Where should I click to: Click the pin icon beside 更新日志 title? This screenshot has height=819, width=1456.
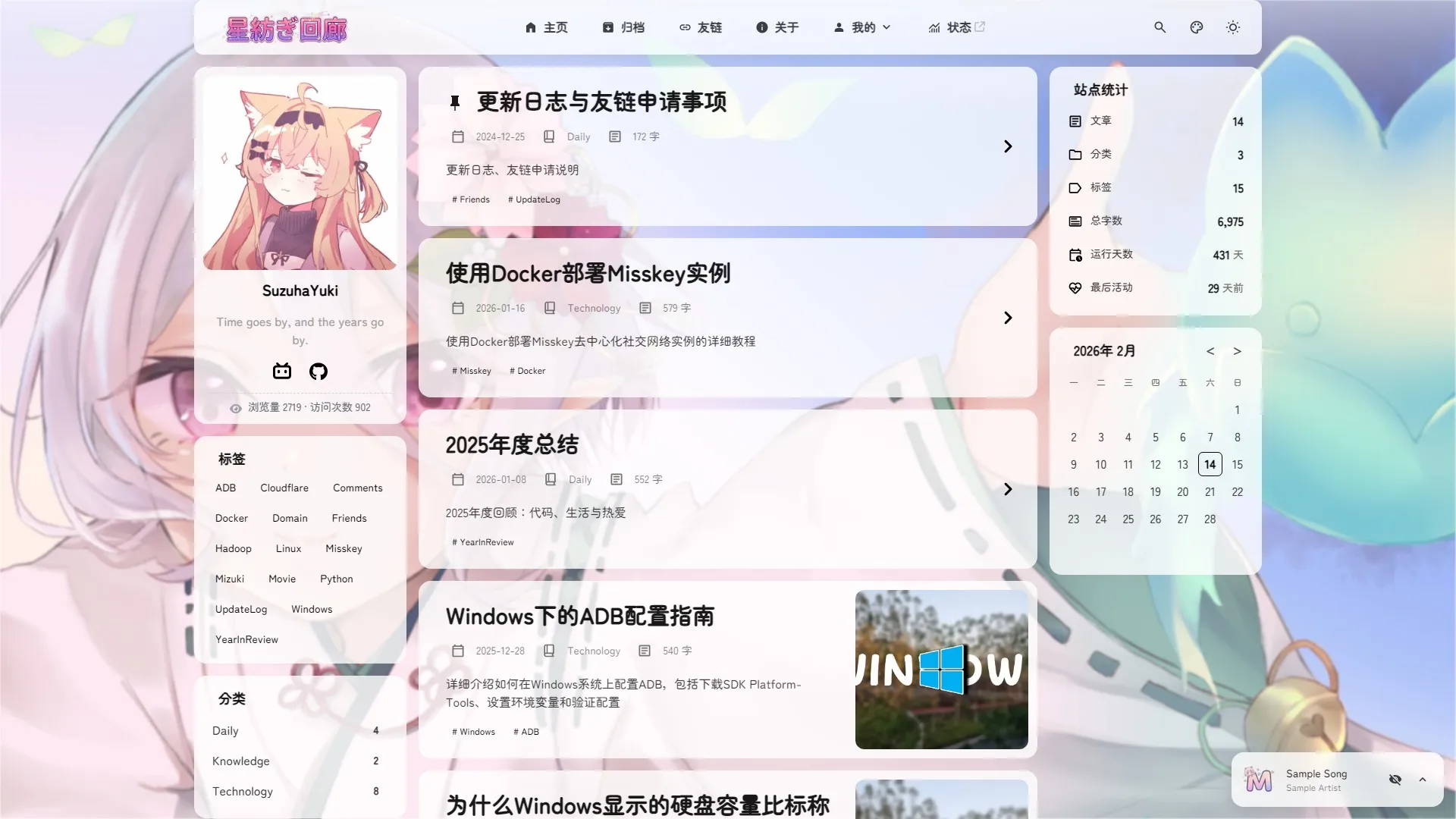[x=455, y=102]
